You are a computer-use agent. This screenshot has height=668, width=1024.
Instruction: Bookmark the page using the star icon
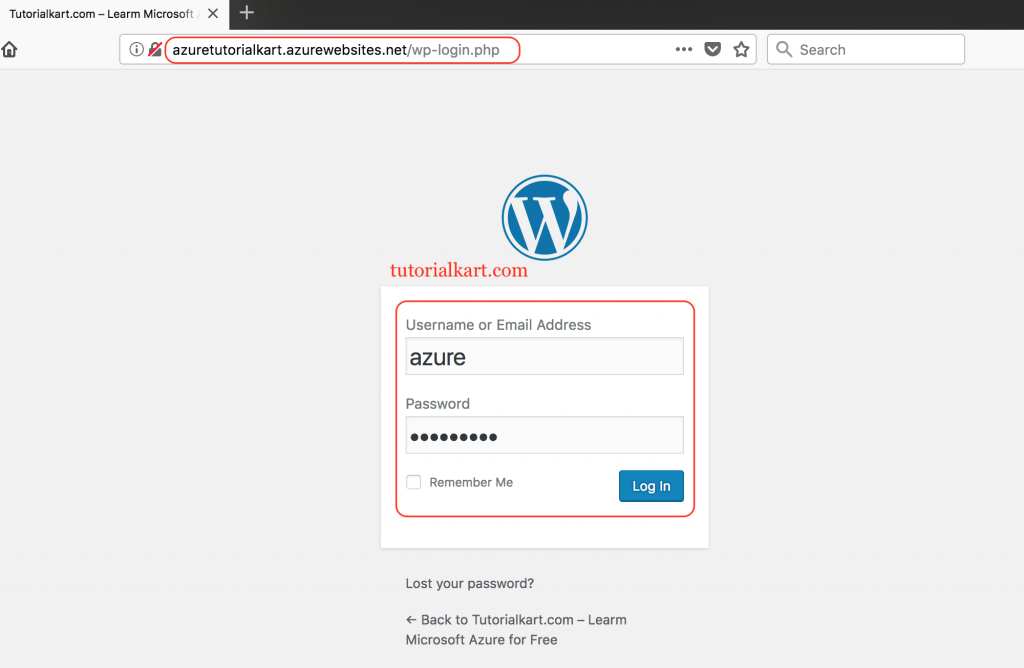click(x=741, y=49)
